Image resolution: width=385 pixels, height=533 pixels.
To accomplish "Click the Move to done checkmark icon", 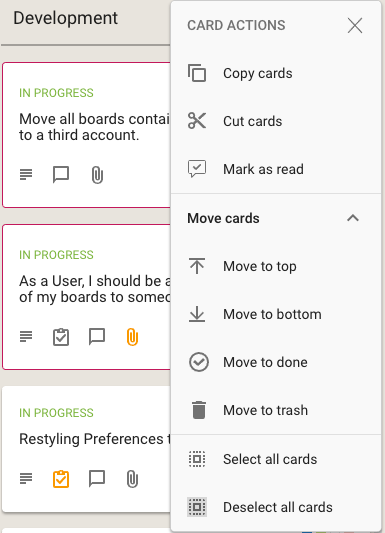I will coord(198,362).
